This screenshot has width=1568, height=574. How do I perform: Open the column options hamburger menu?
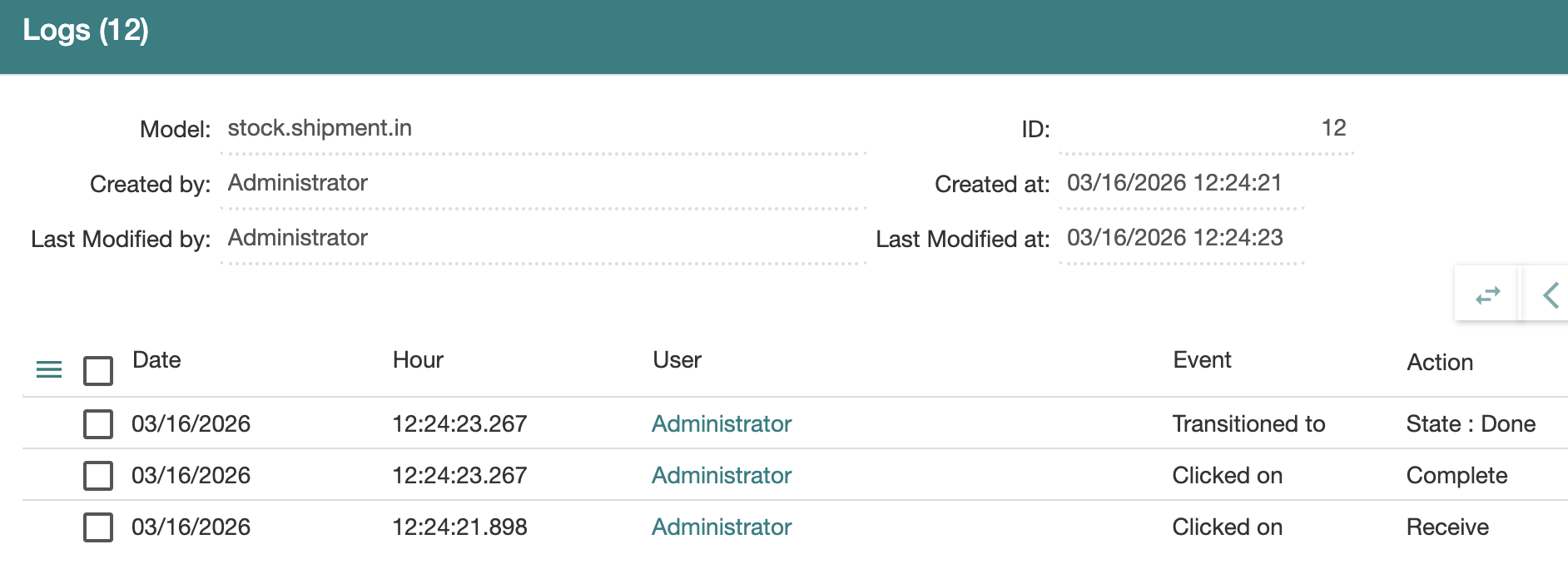point(49,369)
